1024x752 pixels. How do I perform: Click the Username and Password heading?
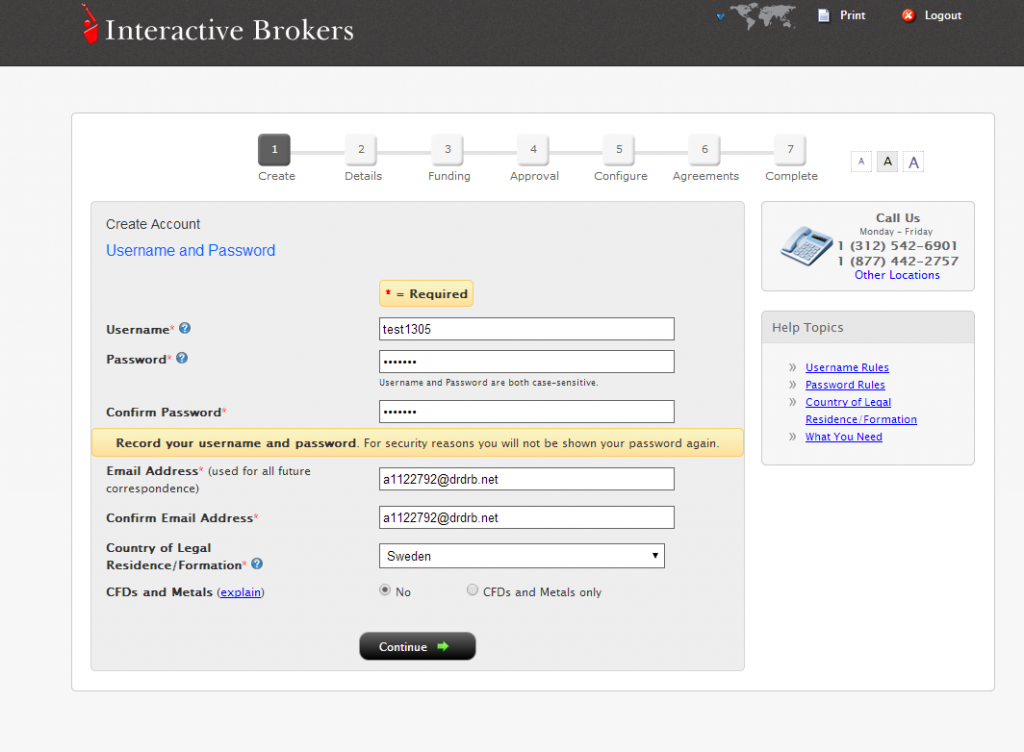coord(191,251)
